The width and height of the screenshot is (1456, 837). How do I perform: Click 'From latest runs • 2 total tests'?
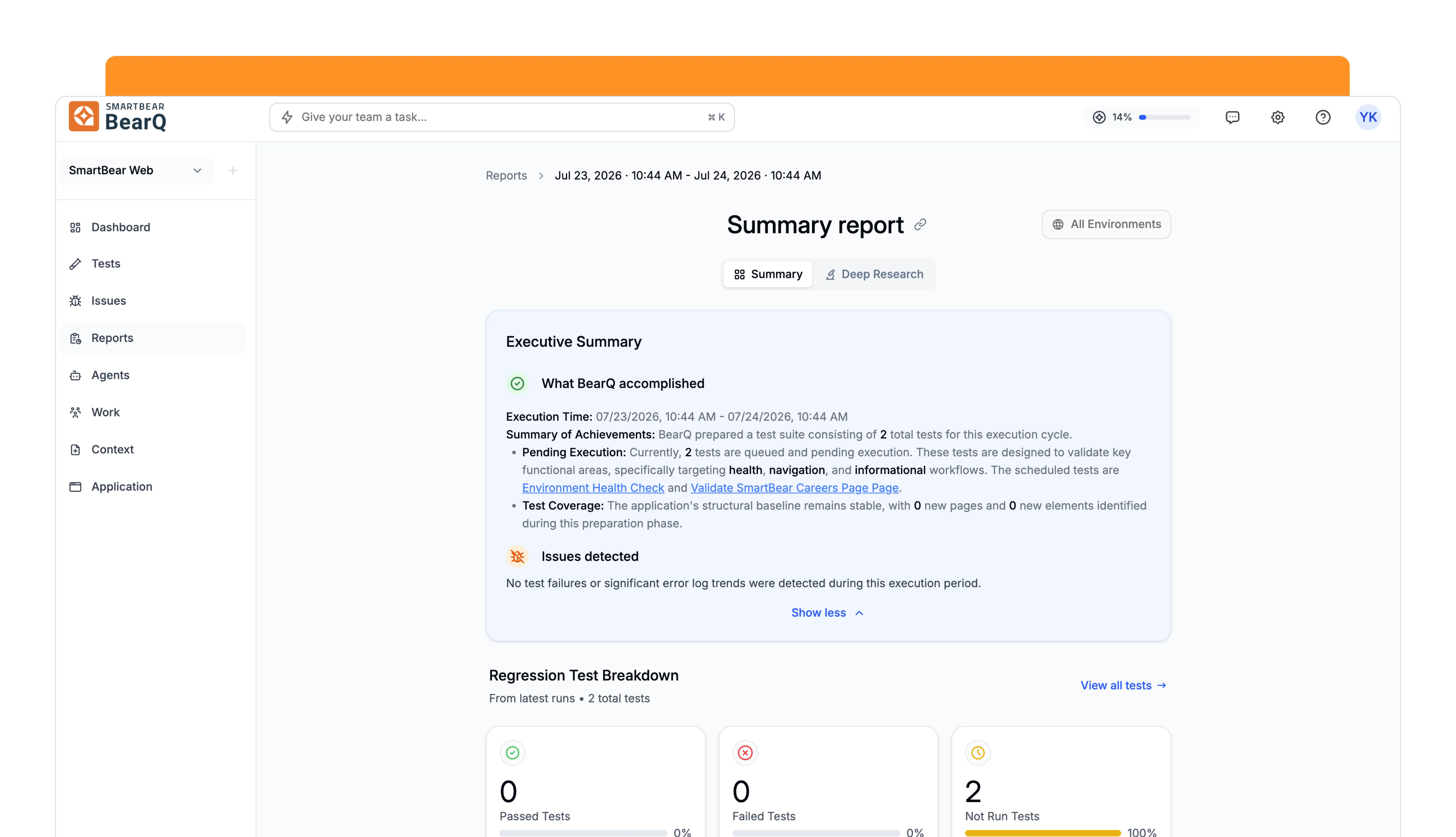569,698
